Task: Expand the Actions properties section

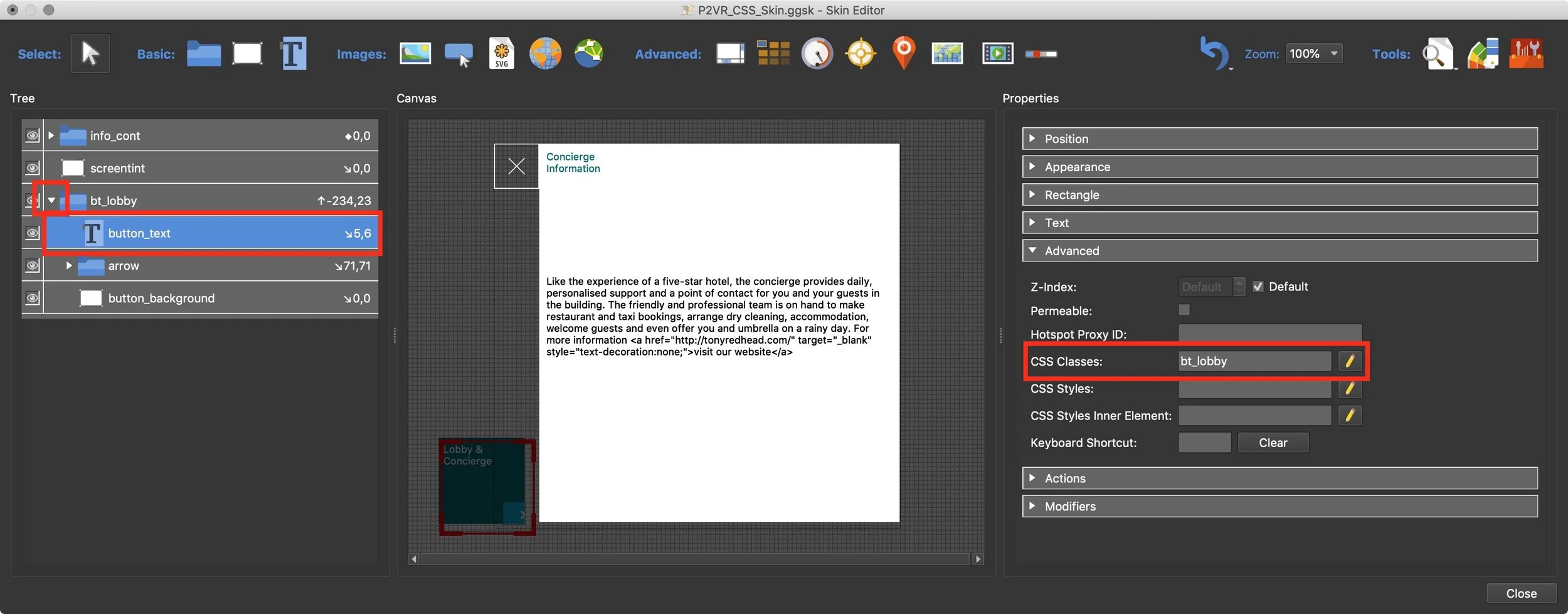Action: (x=1279, y=479)
